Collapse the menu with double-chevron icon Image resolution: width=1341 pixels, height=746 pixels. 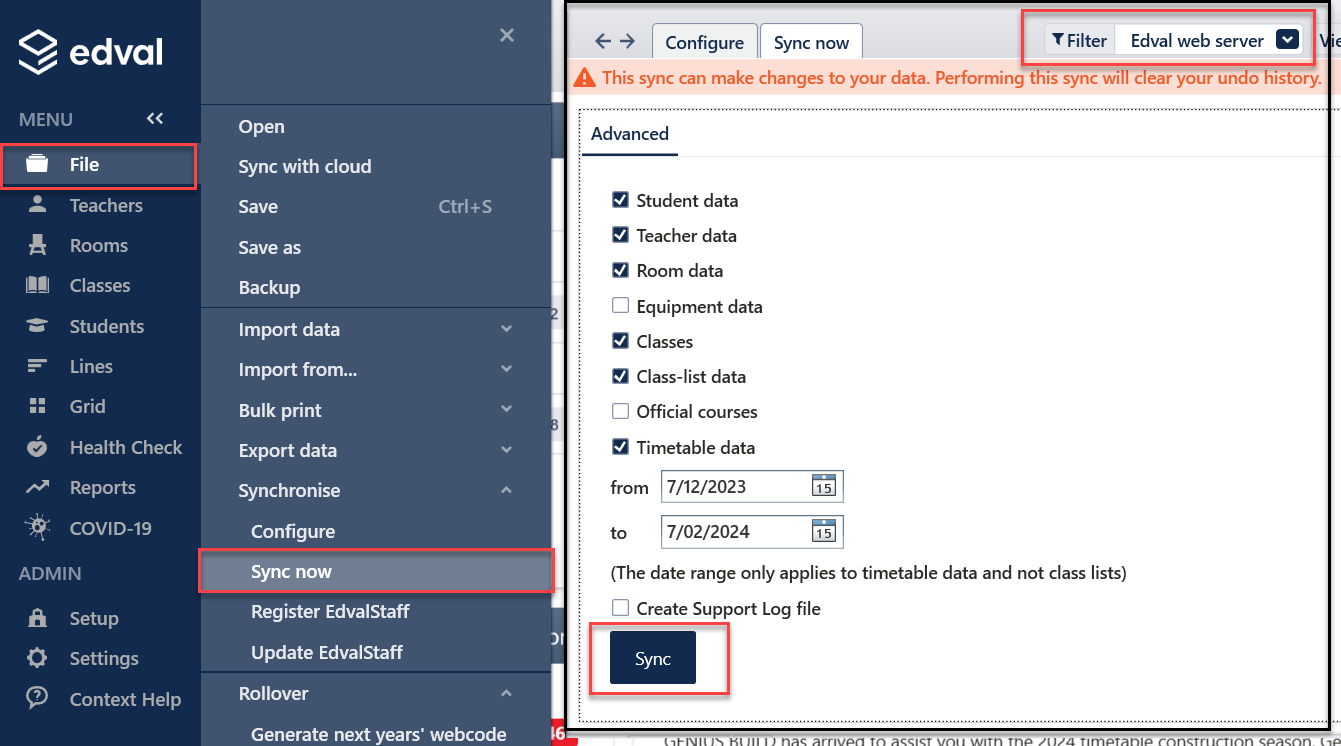pos(155,119)
